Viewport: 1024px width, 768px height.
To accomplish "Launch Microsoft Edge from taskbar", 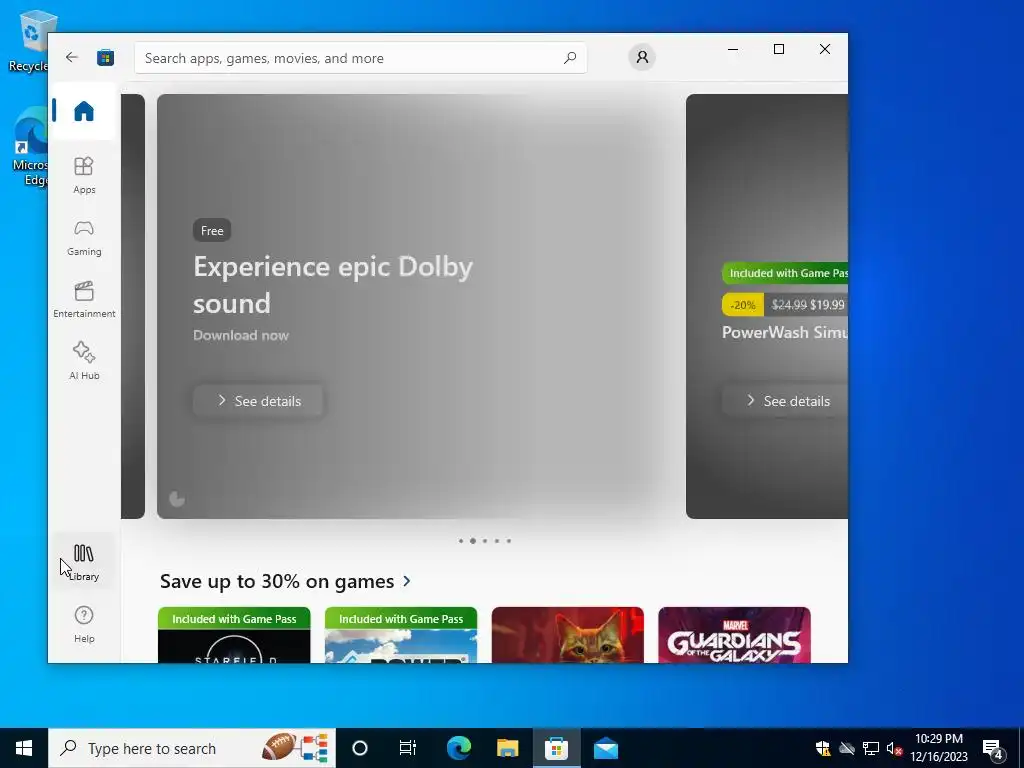I will click(458, 748).
